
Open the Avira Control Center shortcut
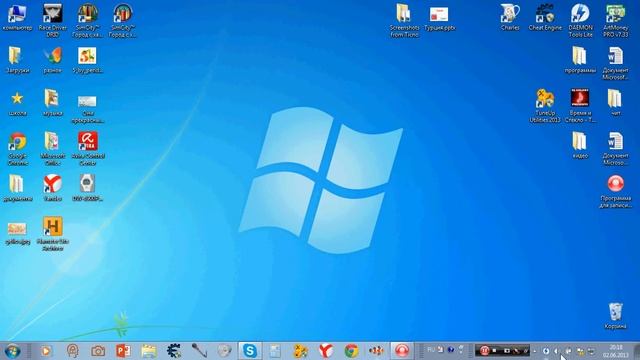tap(88, 149)
